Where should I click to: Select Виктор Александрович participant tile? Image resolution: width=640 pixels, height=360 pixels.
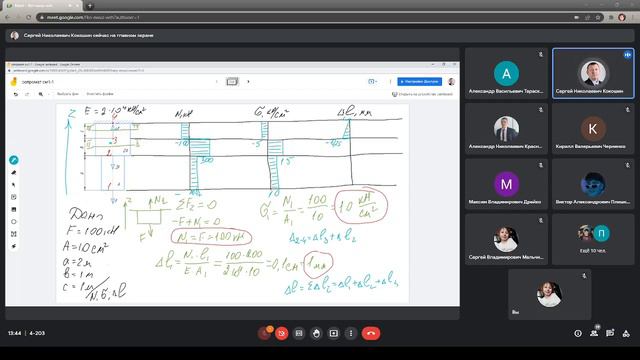pos(593,184)
